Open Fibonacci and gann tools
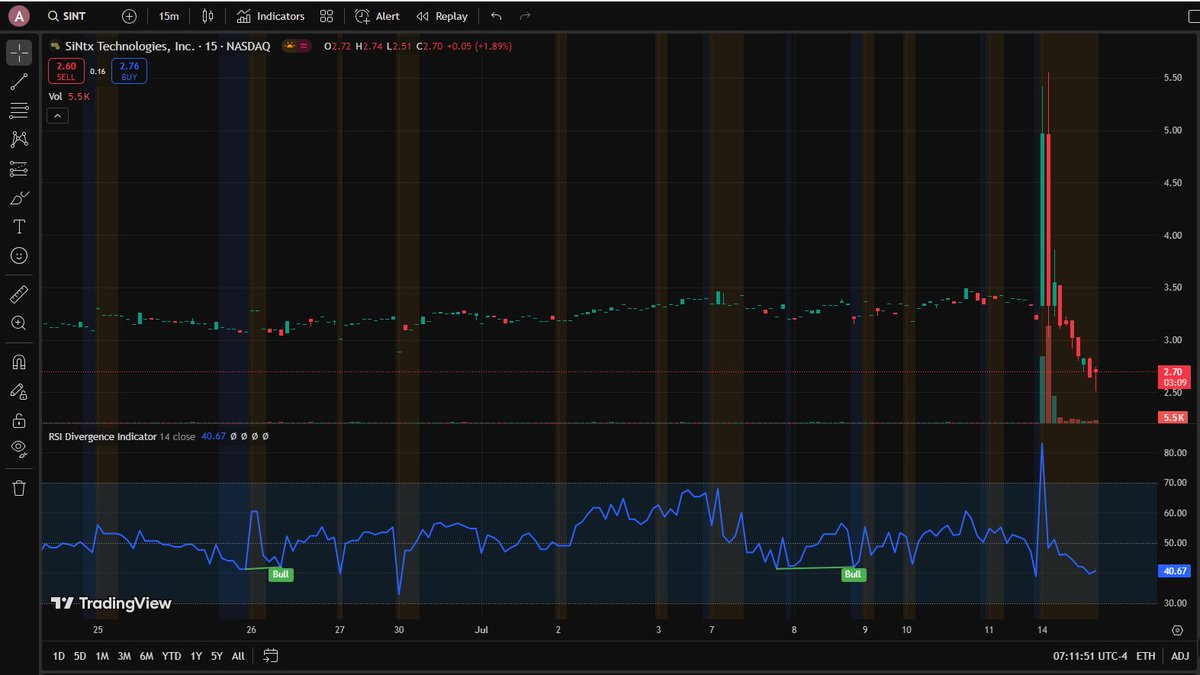This screenshot has width=1200, height=675. click(19, 110)
